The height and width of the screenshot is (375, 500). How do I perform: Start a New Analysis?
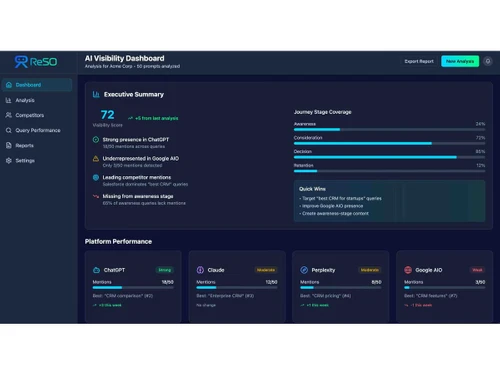pyautogui.click(x=460, y=61)
